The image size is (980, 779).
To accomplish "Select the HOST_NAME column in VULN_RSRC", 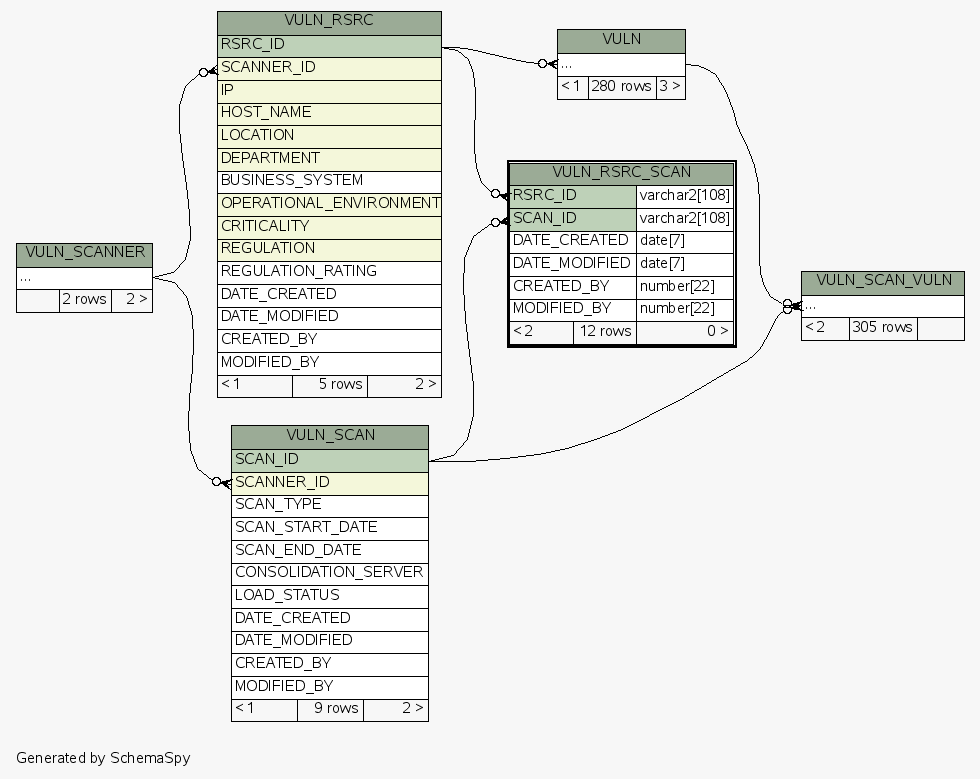I will tap(329, 113).
